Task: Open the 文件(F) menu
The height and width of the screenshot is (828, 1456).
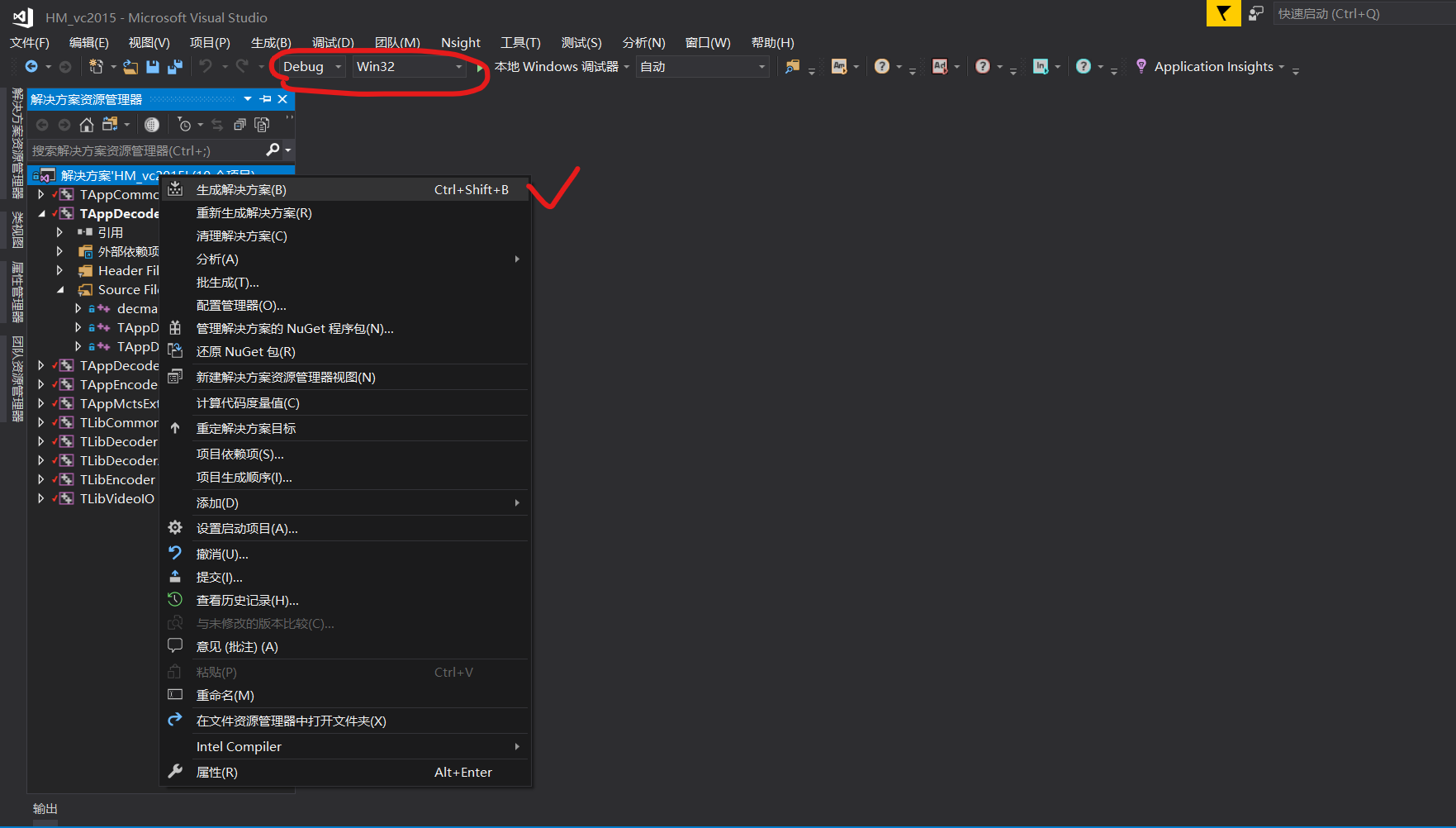Action: pos(30,43)
